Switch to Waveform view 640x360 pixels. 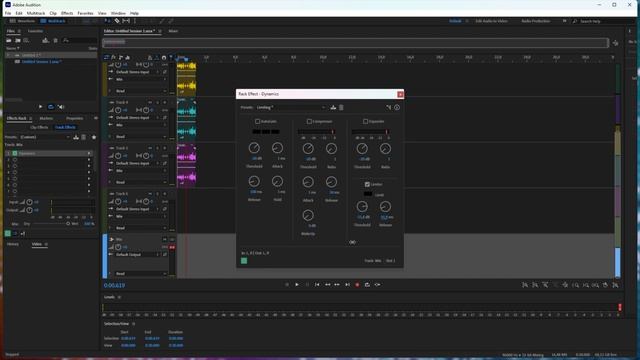22,21
